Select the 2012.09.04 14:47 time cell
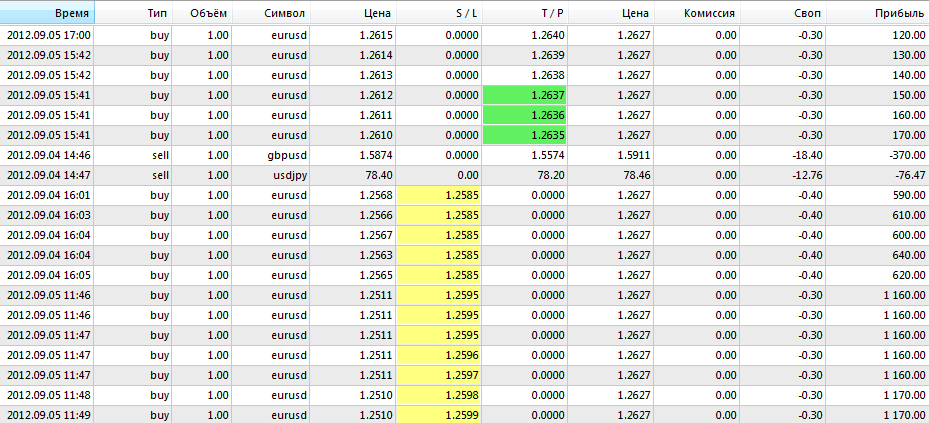Viewport: 929px width, 423px height. 49,176
